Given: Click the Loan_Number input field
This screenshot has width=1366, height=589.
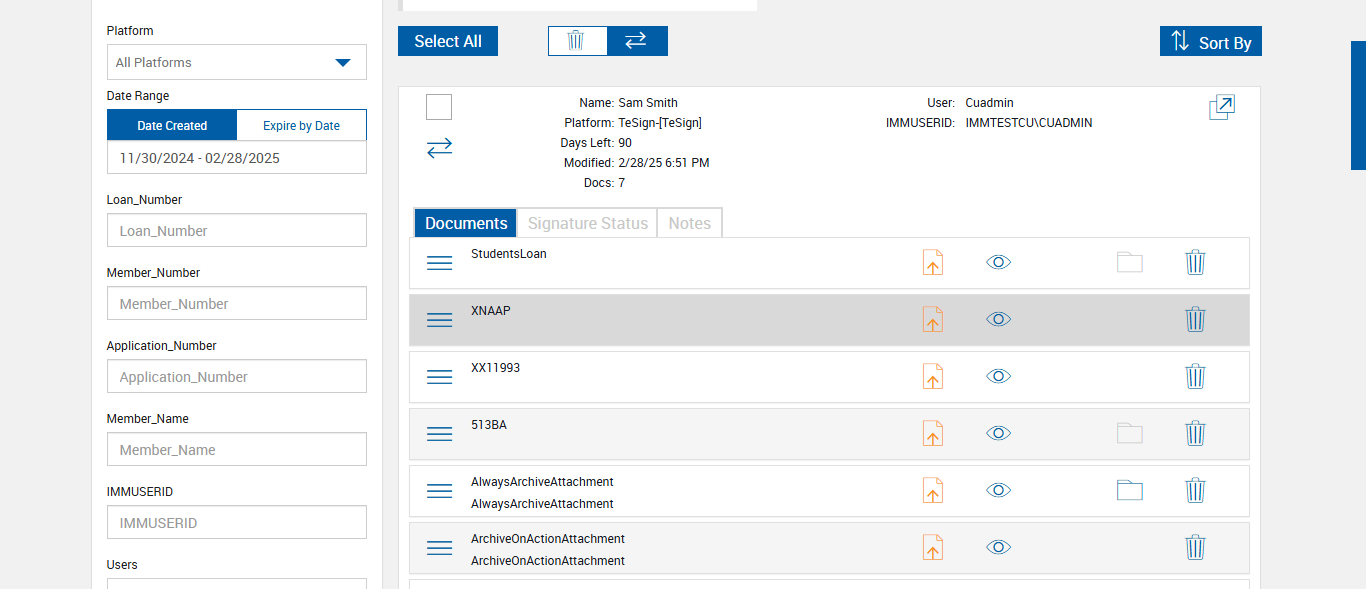Looking at the screenshot, I should 237,230.
